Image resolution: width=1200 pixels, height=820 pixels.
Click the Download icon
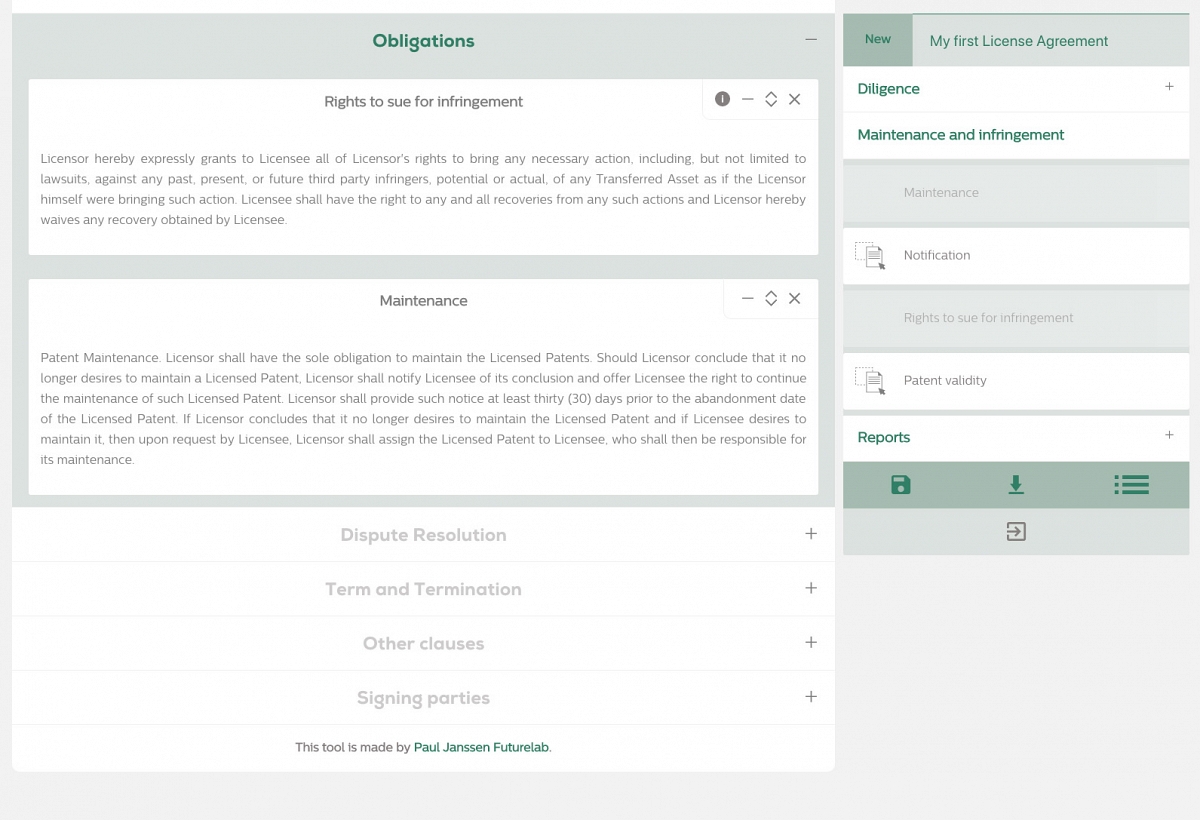(1016, 485)
